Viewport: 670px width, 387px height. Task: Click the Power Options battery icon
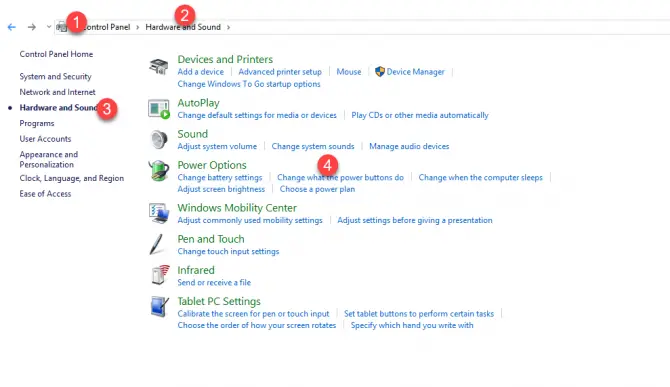pos(159,171)
